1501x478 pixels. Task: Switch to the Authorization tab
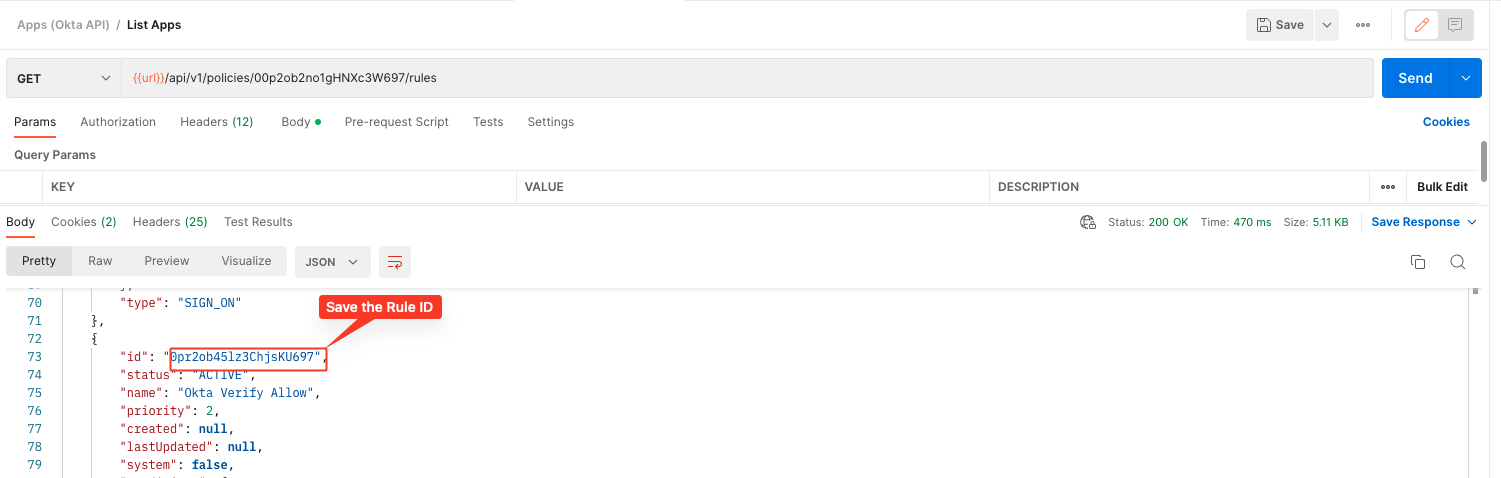118,122
